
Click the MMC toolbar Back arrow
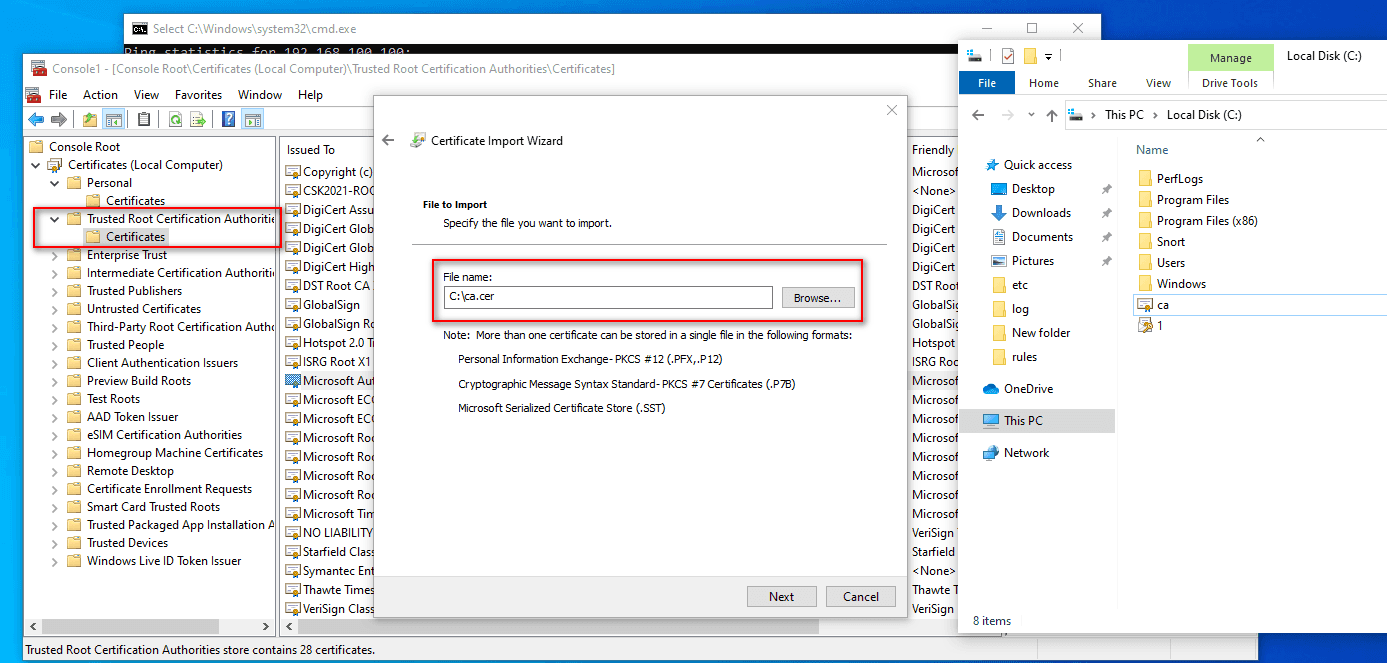tap(36, 120)
